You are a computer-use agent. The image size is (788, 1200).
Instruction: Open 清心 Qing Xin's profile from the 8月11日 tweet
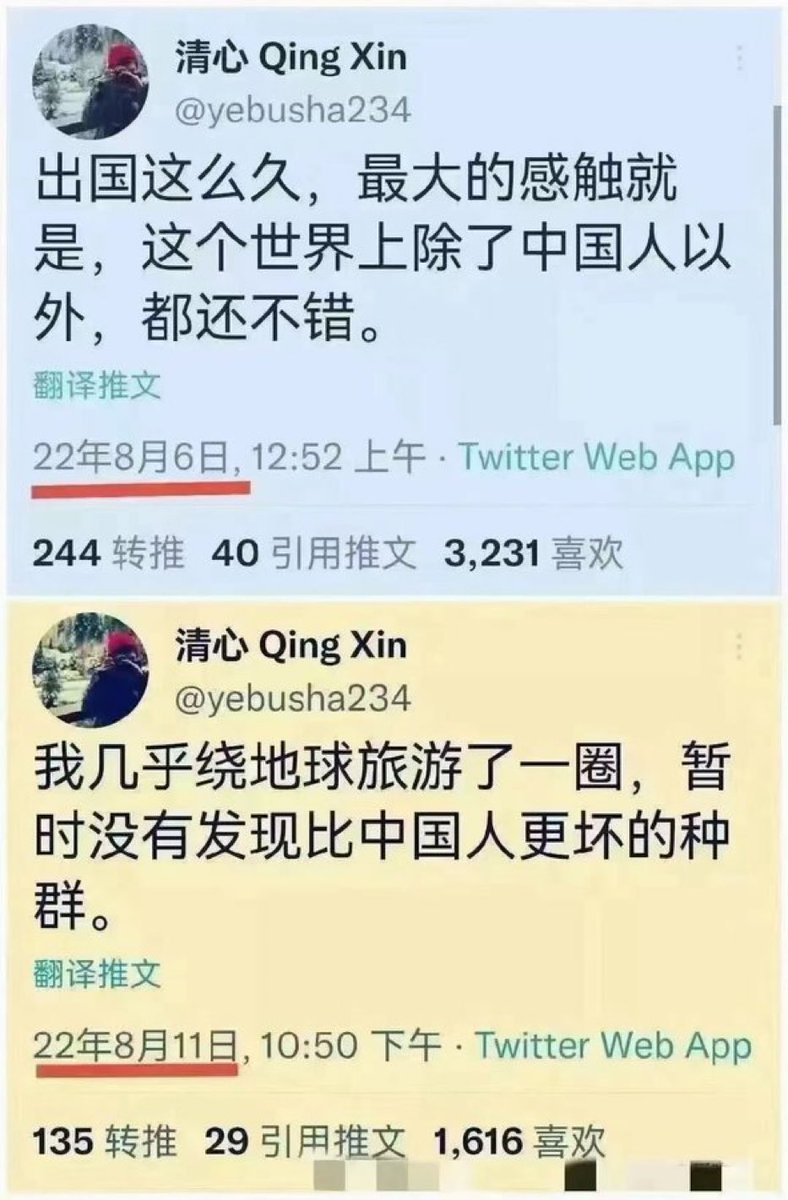point(293,646)
